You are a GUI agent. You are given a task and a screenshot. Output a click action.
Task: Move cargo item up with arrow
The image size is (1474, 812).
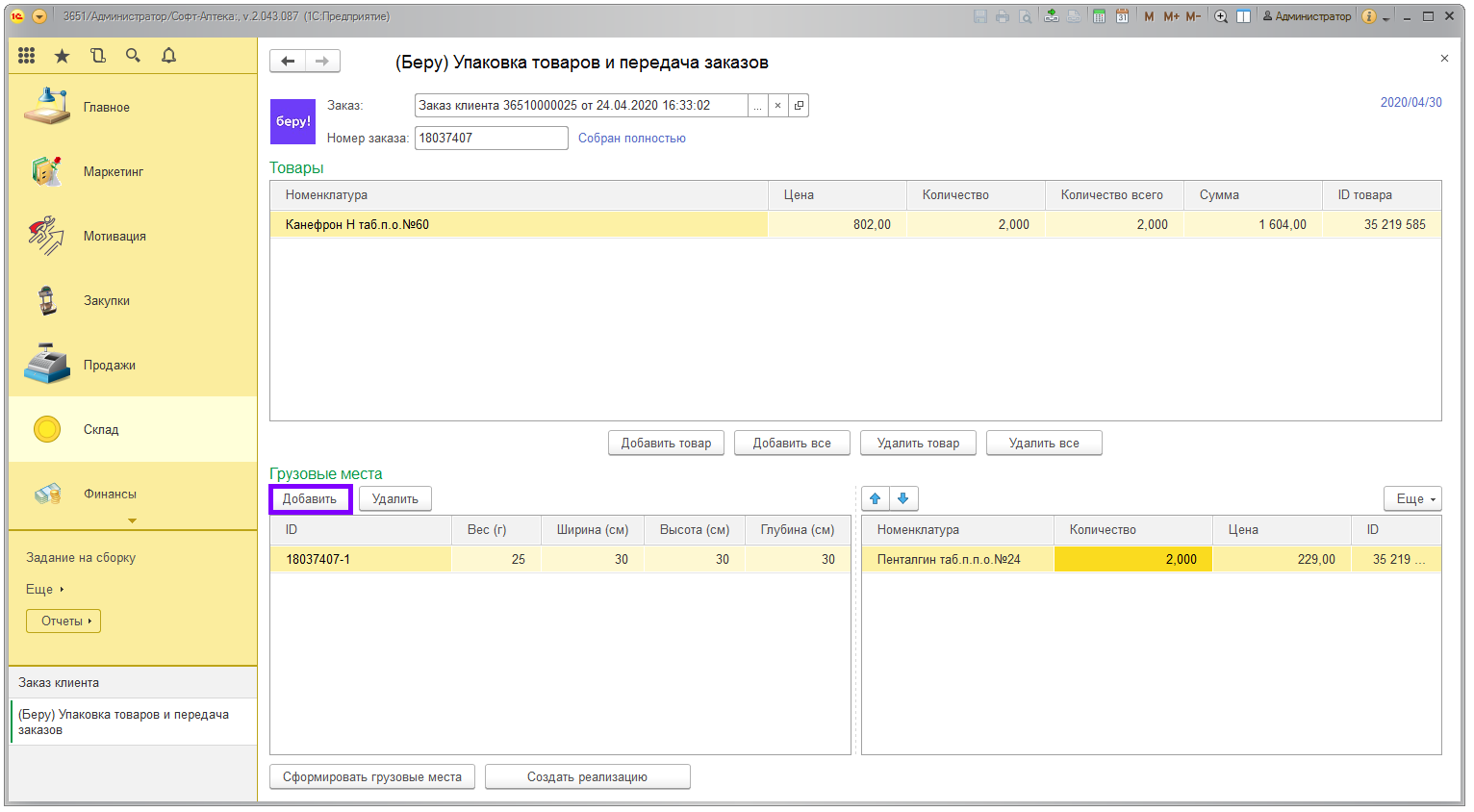876,498
